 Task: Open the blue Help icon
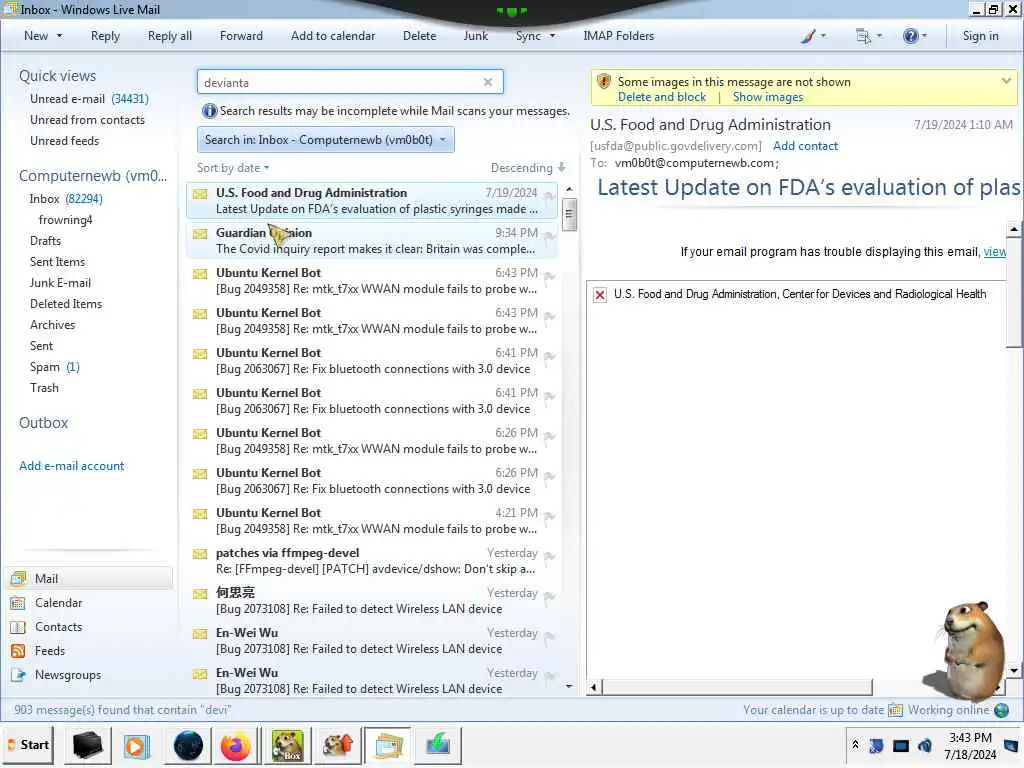click(x=910, y=36)
